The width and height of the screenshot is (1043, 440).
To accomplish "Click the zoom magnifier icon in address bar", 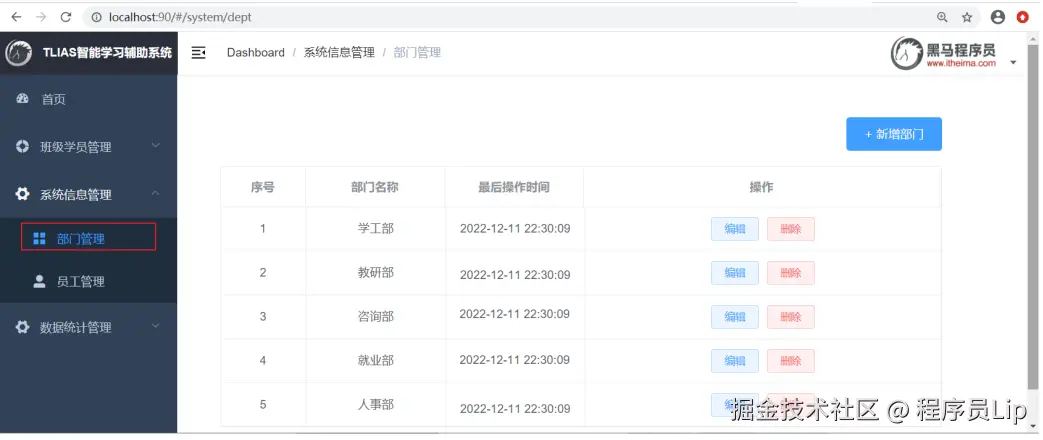I will (942, 17).
